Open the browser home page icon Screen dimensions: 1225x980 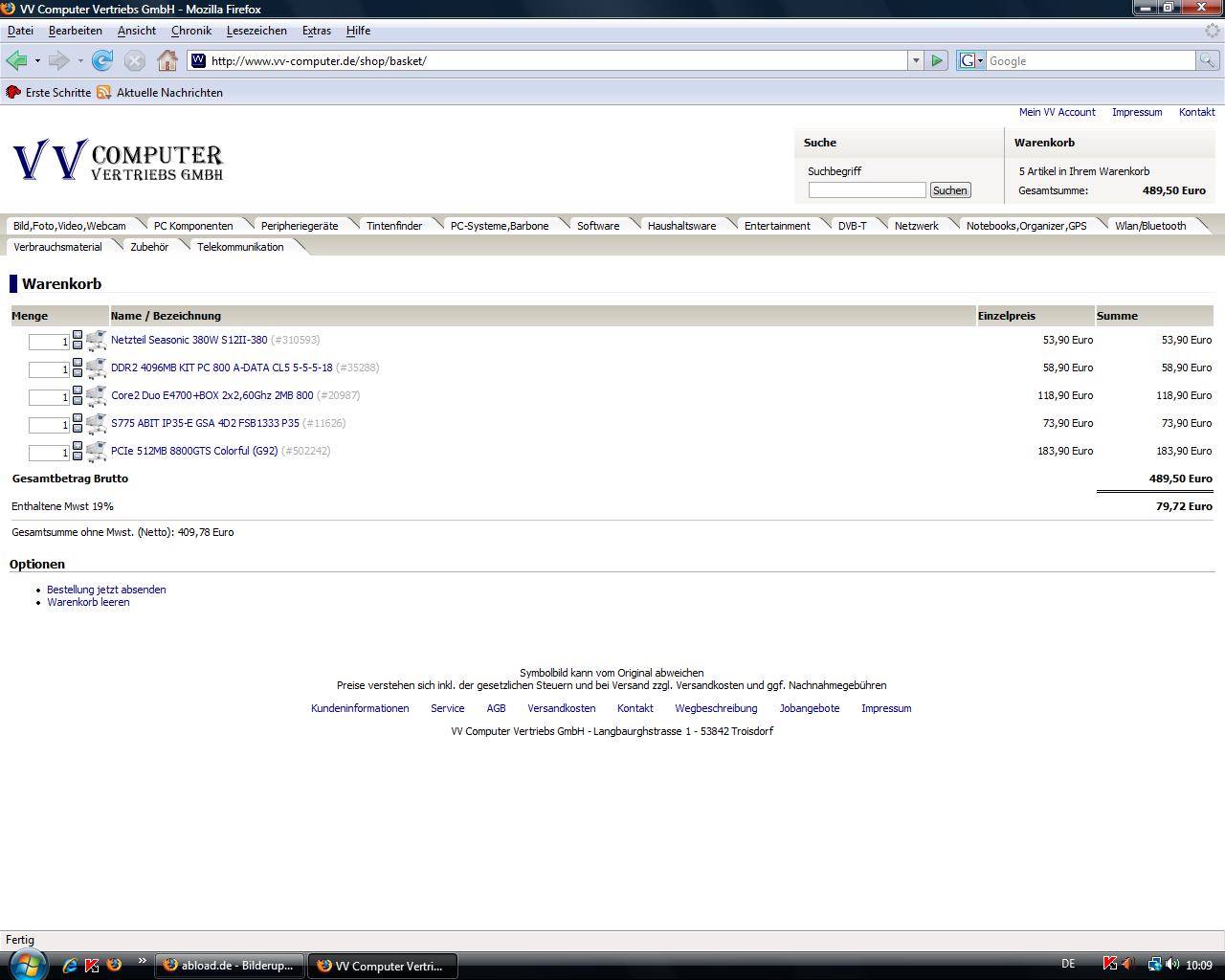tap(167, 60)
